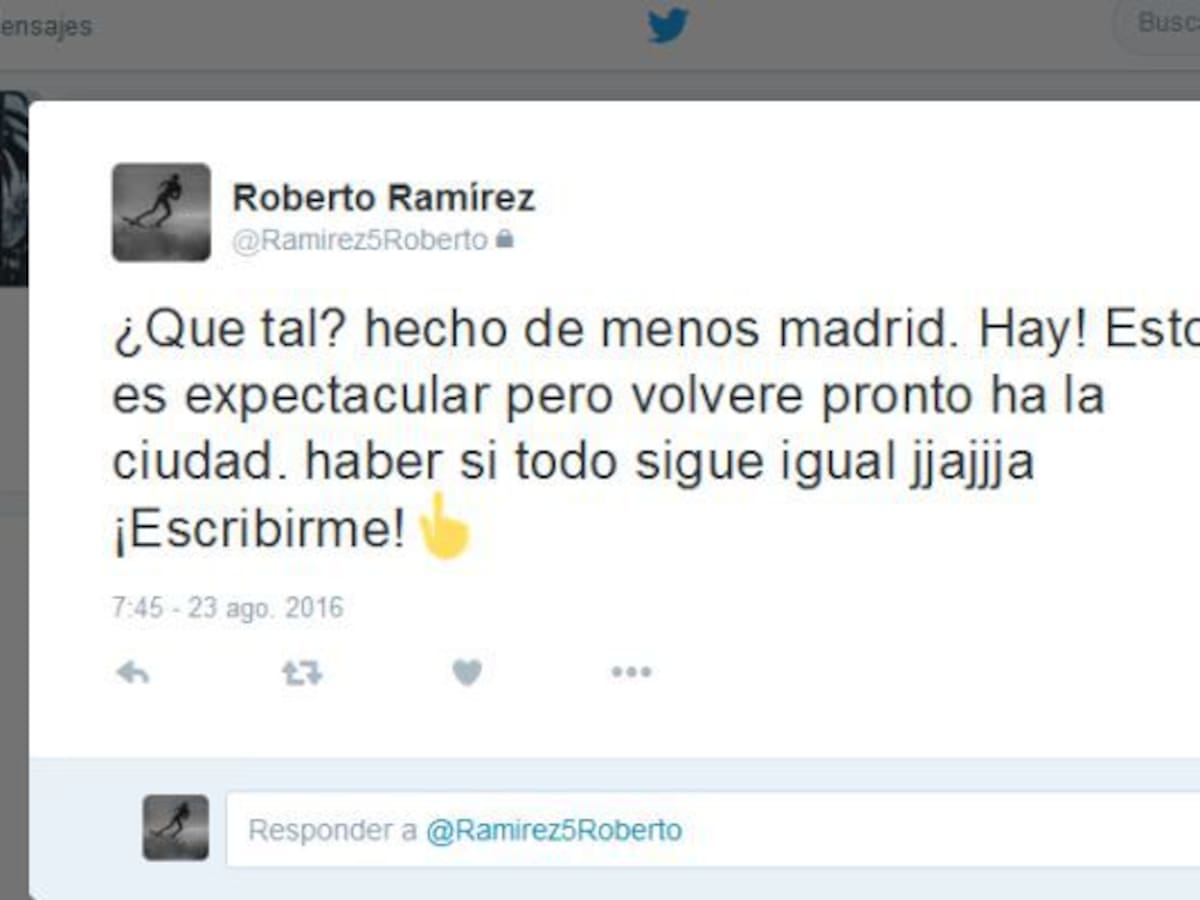Click the Twitter bird logo
Screen dimensions: 1200x900
668,25
